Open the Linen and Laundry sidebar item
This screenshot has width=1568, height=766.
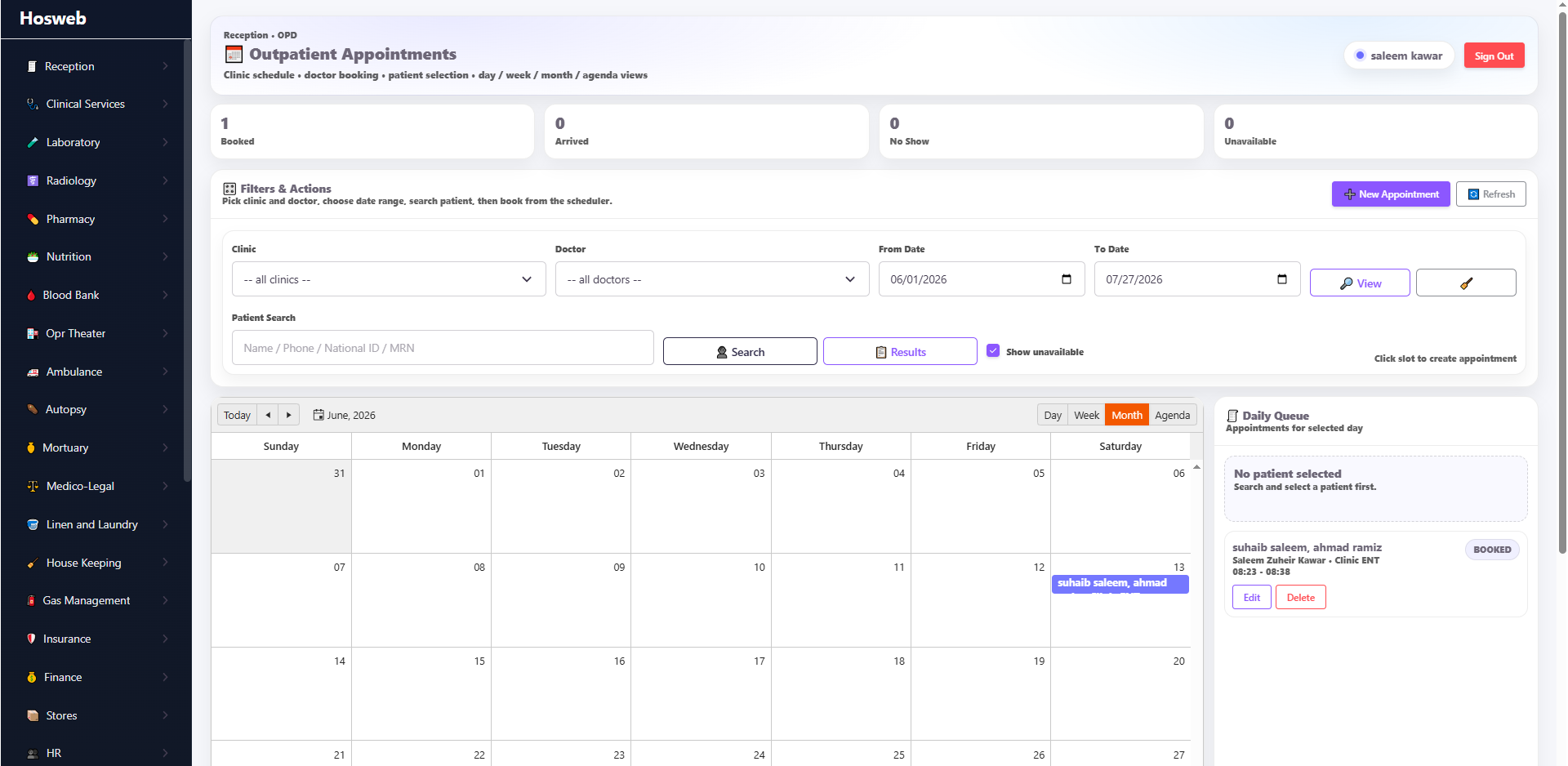coord(96,524)
